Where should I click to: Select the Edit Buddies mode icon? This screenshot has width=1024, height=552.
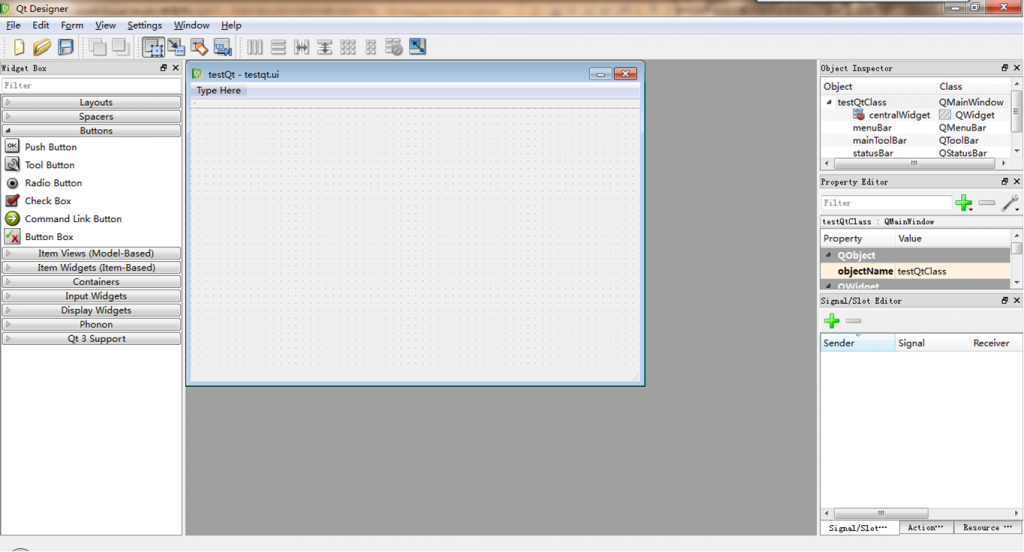click(x=199, y=47)
